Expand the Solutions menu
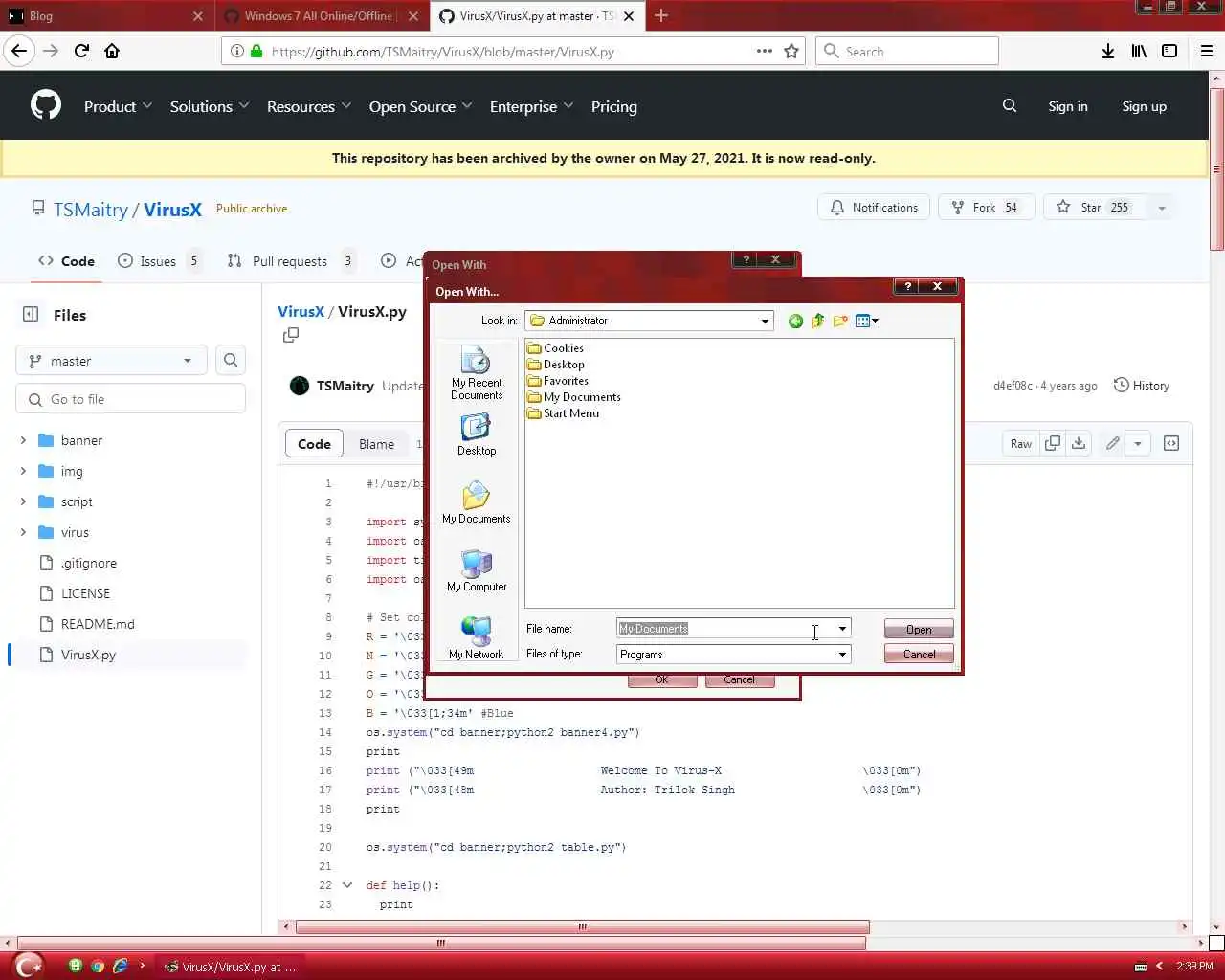1225x980 pixels. pyautogui.click(x=210, y=106)
